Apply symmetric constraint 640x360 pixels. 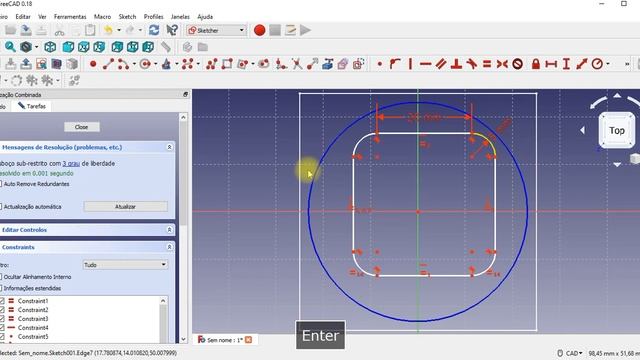[x=502, y=64]
